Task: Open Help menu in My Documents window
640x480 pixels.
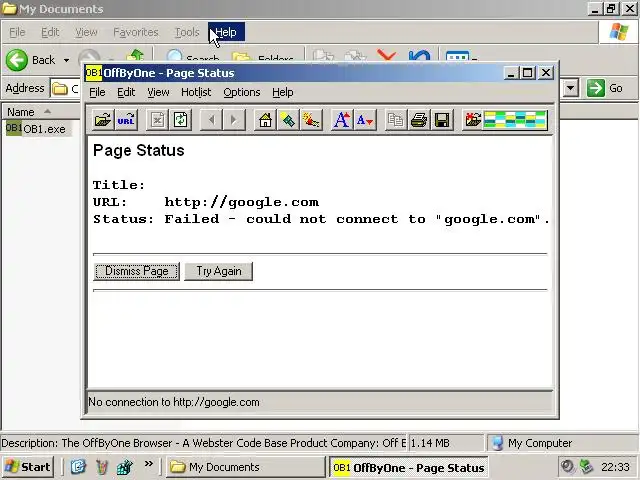Action: pyautogui.click(x=227, y=32)
